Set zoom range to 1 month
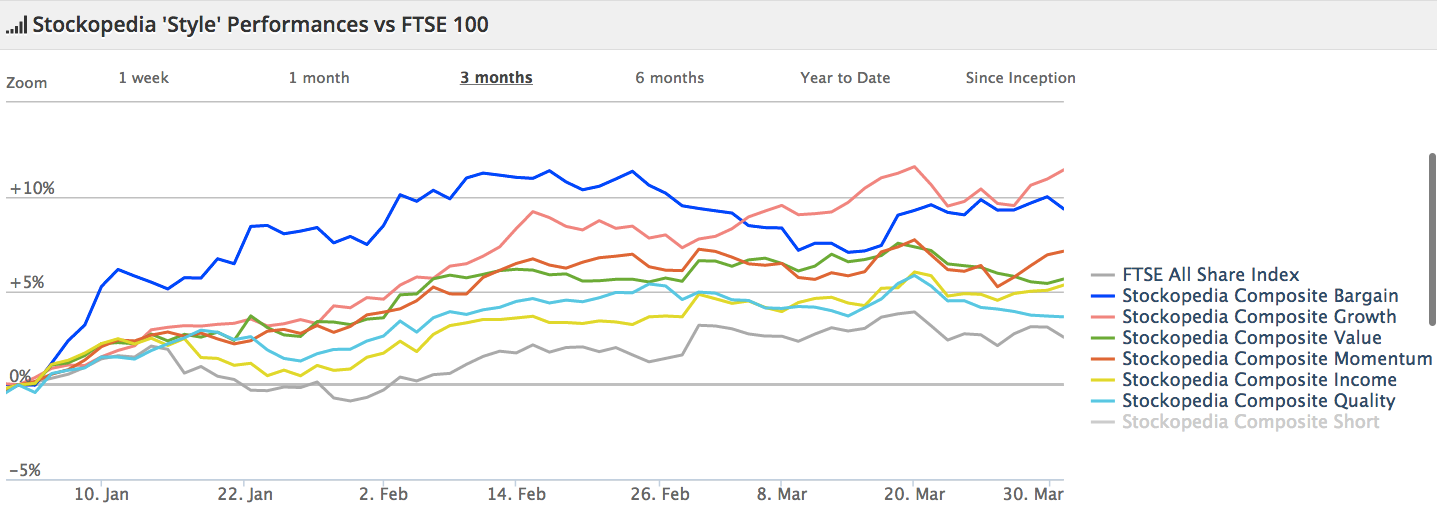Image resolution: width=1437 pixels, height=511 pixels. coord(319,78)
